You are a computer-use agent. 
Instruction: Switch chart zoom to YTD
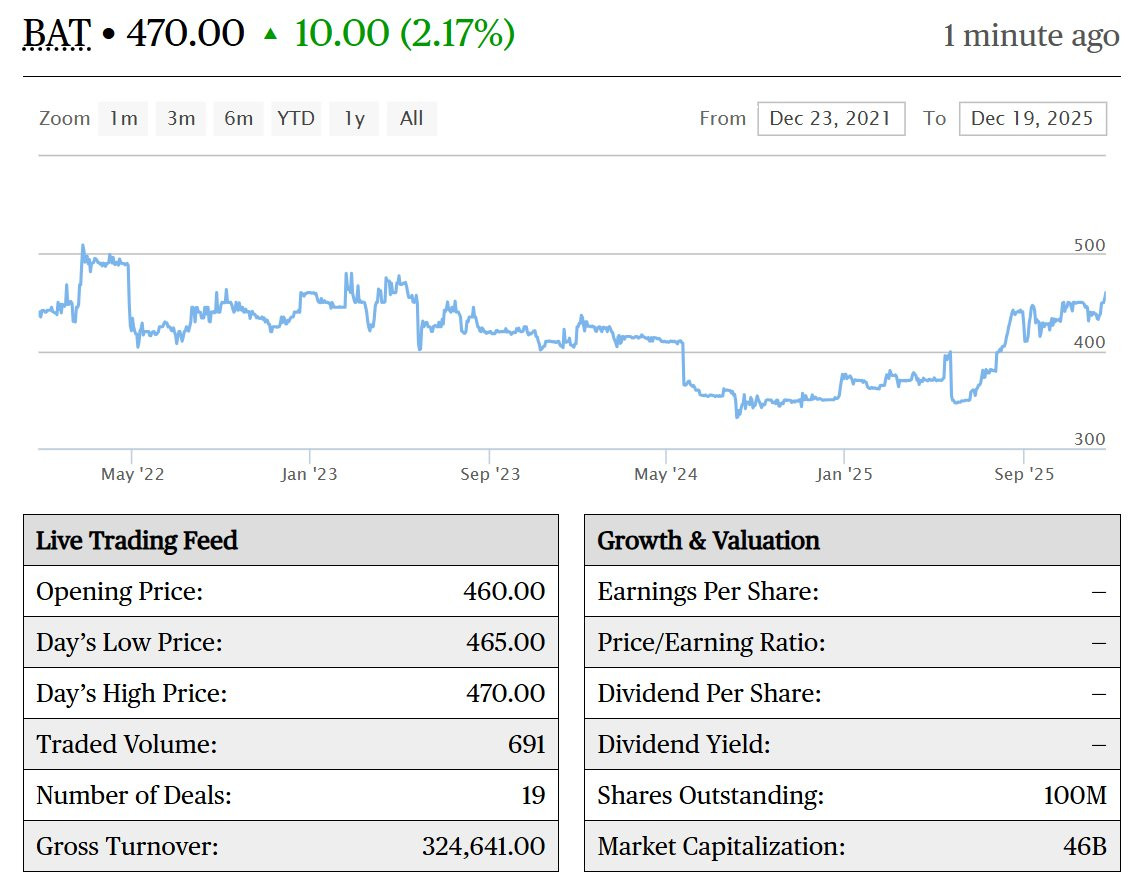coord(296,119)
